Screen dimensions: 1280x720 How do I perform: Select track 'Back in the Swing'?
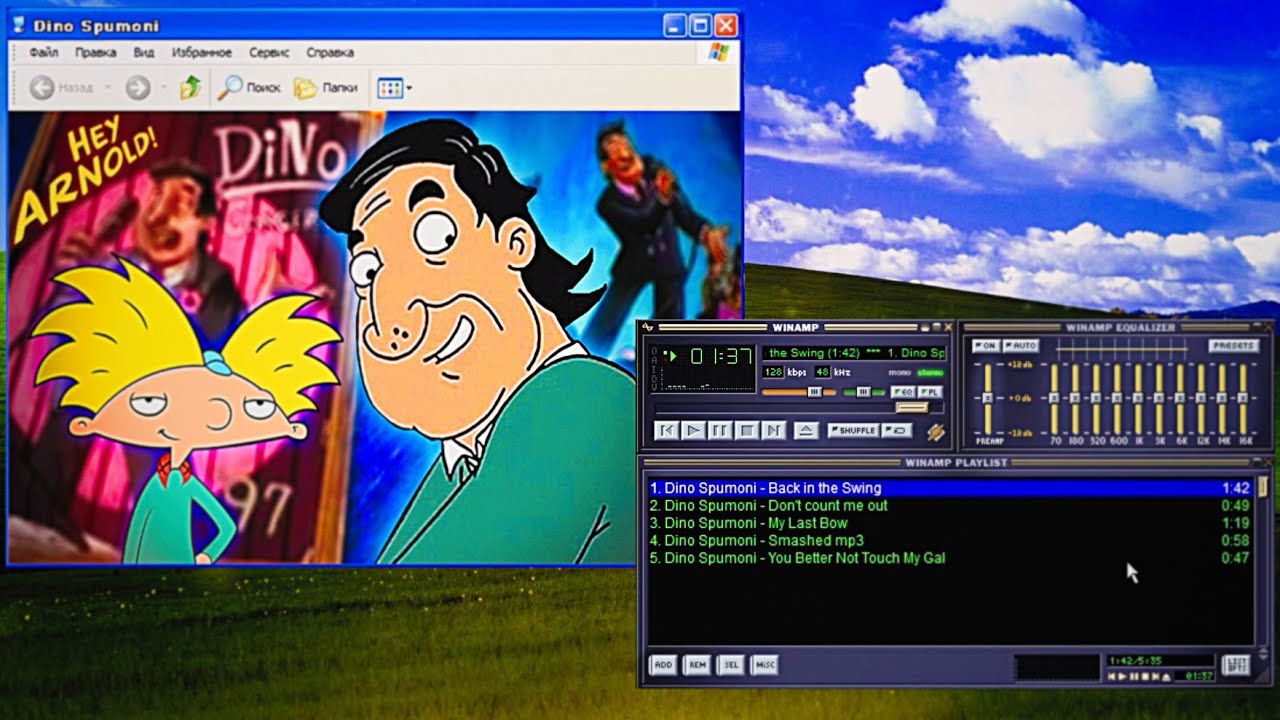click(950, 488)
